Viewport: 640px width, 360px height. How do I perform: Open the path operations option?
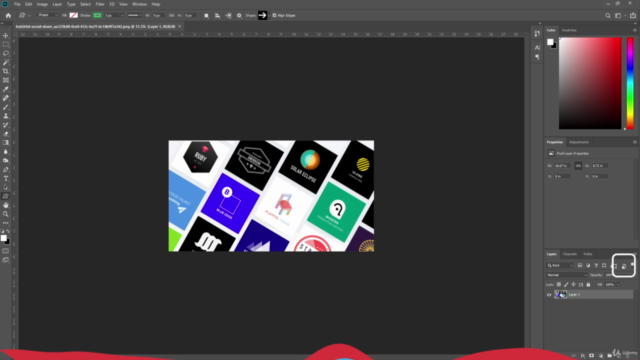(207, 16)
